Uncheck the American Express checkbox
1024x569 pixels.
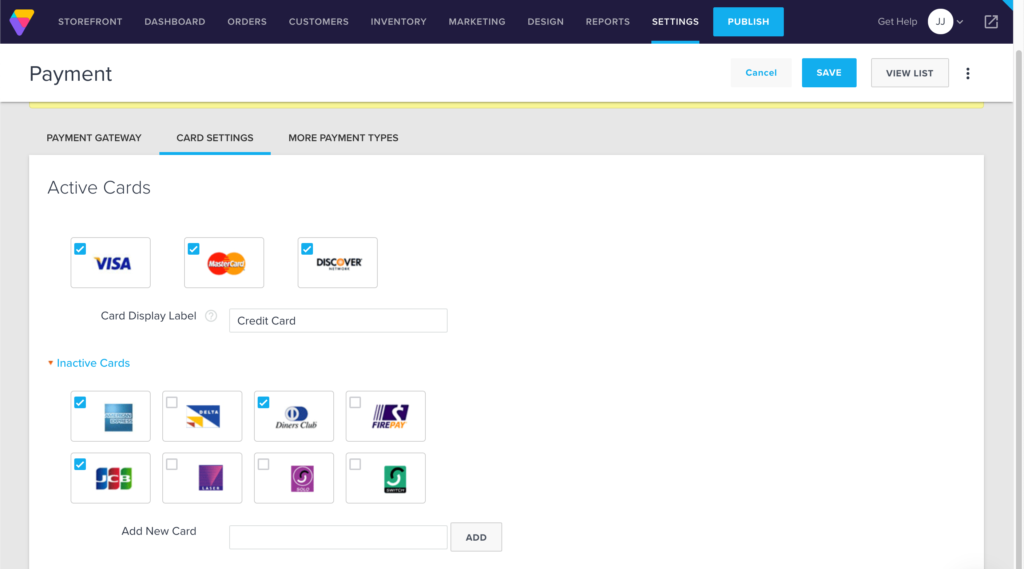(x=80, y=402)
